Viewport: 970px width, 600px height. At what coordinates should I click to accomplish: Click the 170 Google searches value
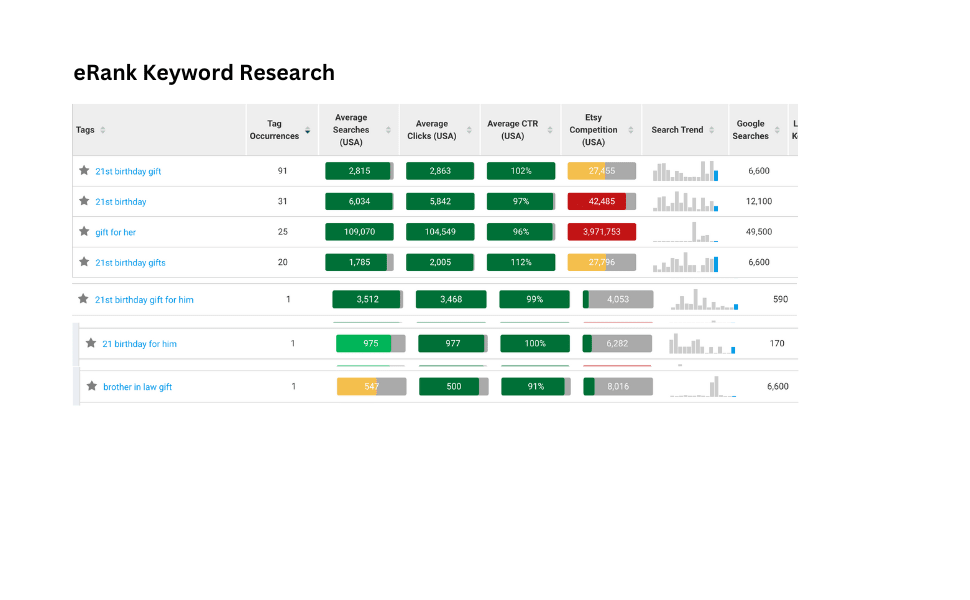point(777,343)
